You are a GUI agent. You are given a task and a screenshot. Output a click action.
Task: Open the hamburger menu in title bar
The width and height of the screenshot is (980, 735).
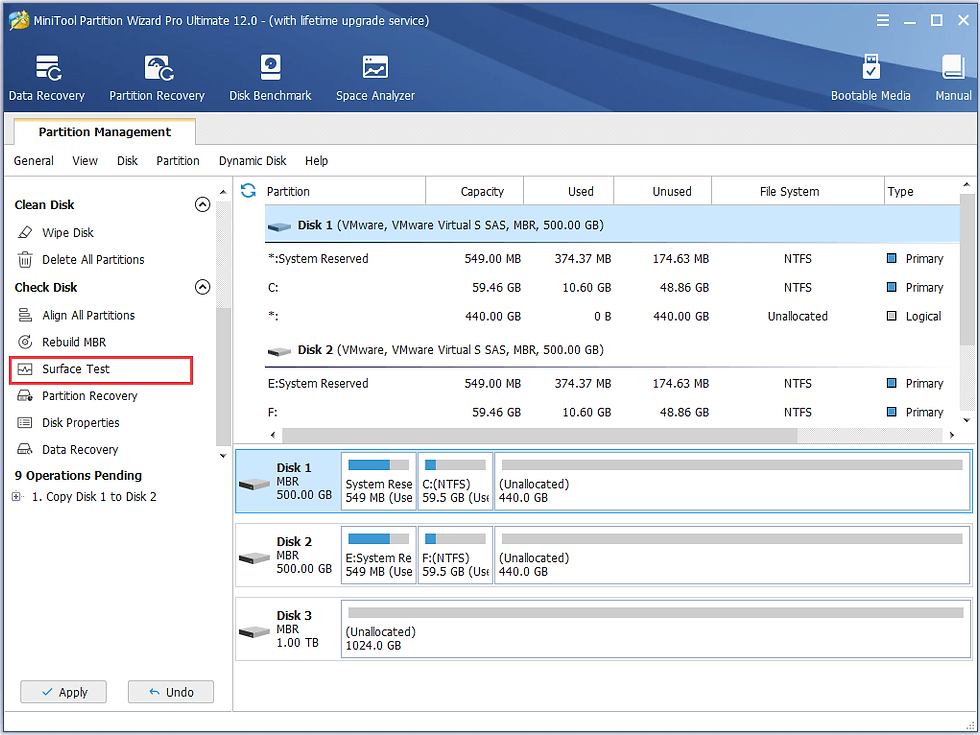(x=882, y=21)
